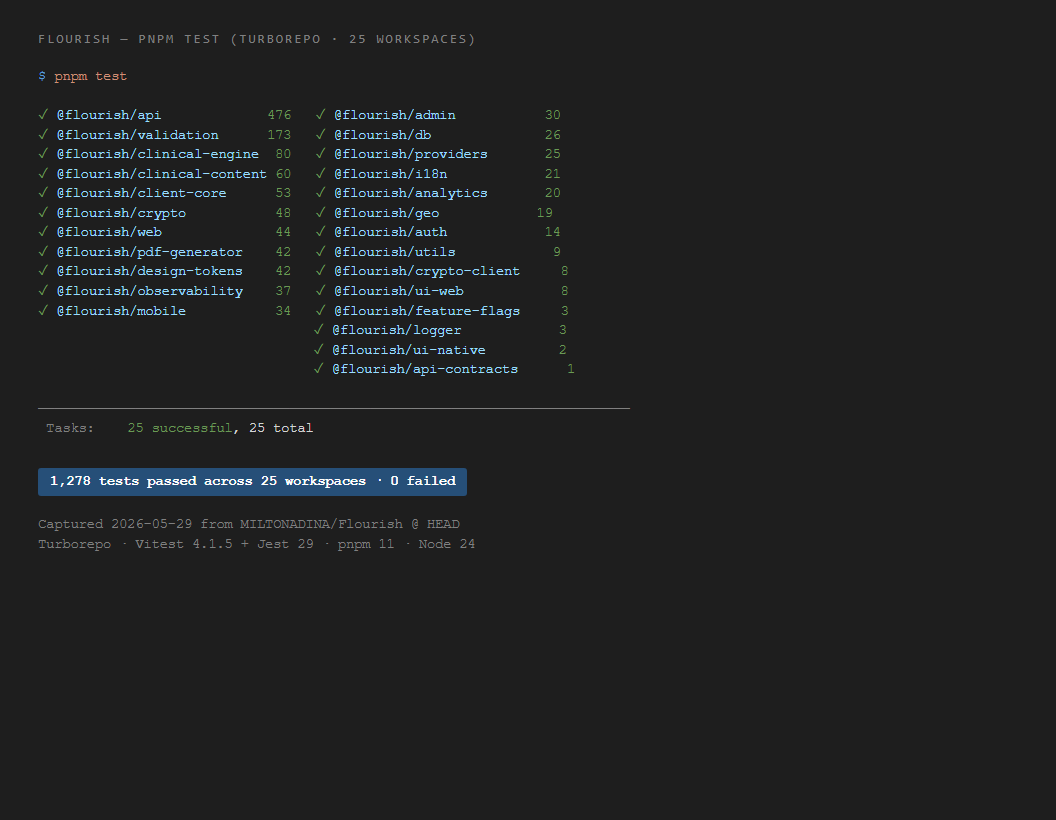
Task: Click @flourish/analytics package name
Action: [411, 193]
